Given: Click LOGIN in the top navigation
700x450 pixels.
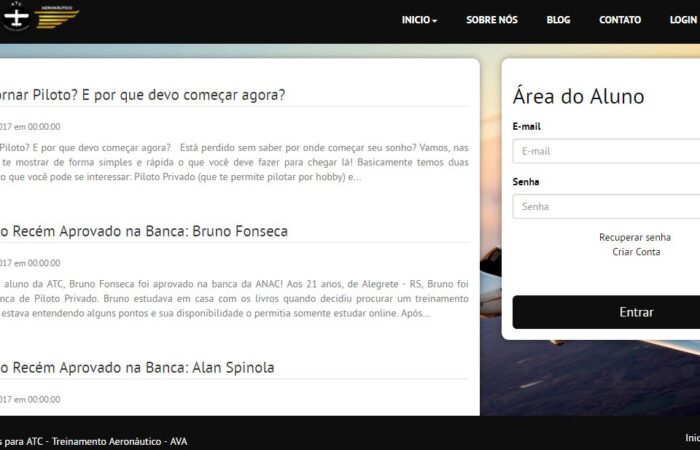Looking at the screenshot, I should coord(683,20).
